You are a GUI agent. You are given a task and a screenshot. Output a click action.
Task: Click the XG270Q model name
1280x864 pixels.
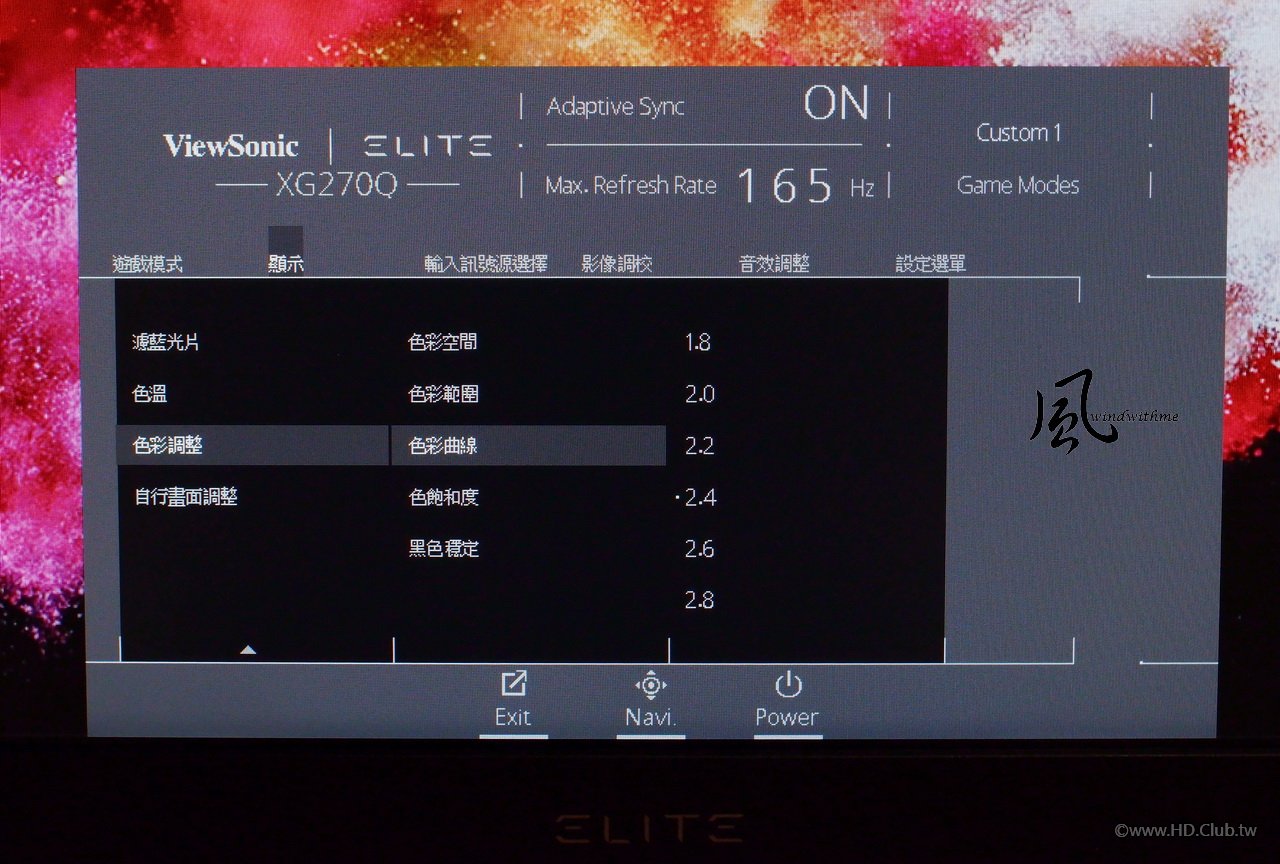tap(337, 185)
